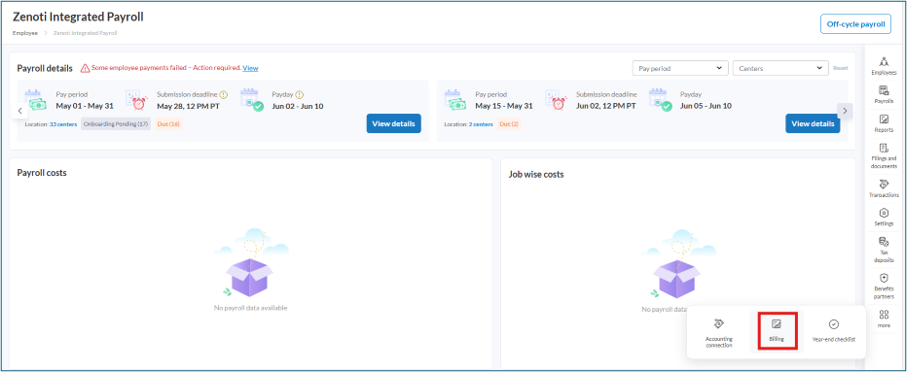Show the previous payroll card with the left arrow
The image size is (907, 372).
[19, 110]
